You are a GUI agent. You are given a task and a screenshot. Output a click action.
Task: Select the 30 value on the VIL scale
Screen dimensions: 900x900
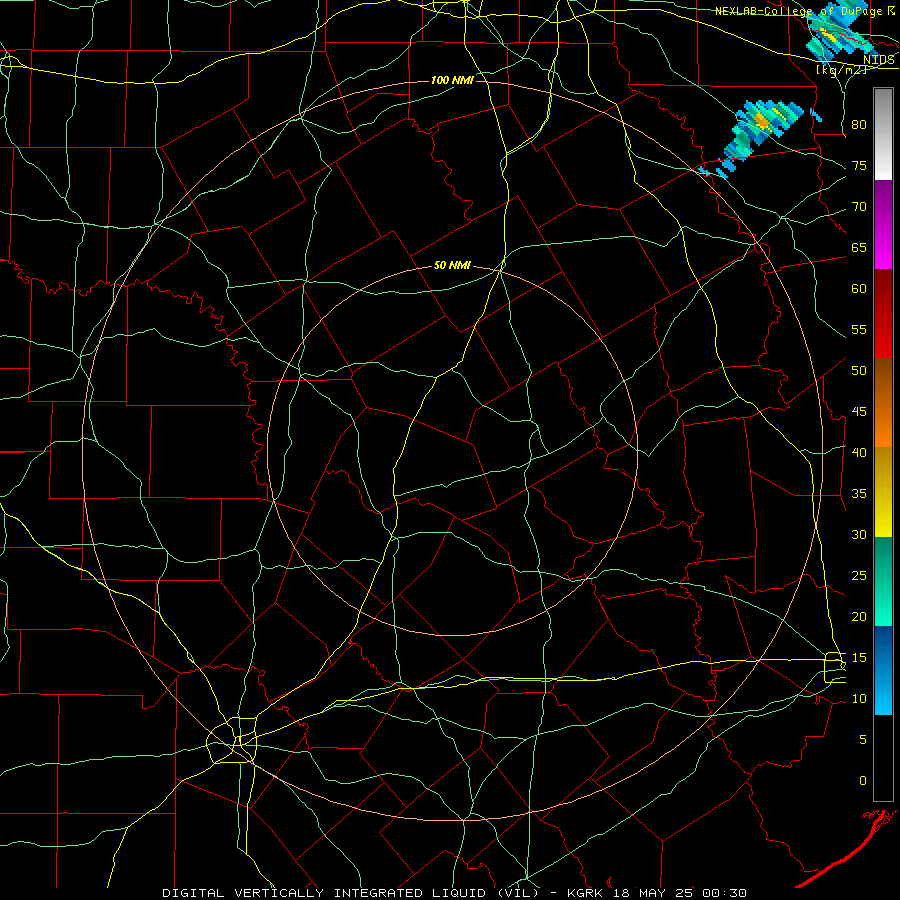[859, 535]
